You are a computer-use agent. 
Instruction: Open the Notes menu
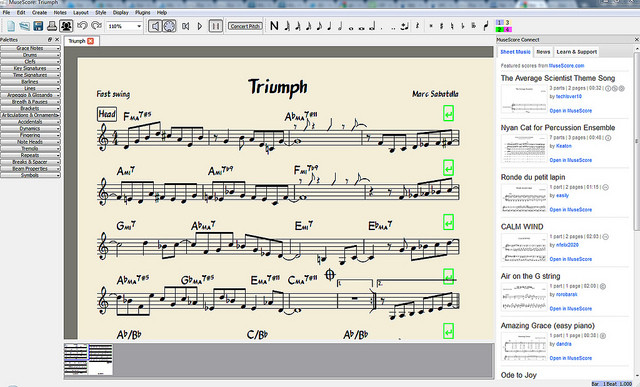coord(60,13)
